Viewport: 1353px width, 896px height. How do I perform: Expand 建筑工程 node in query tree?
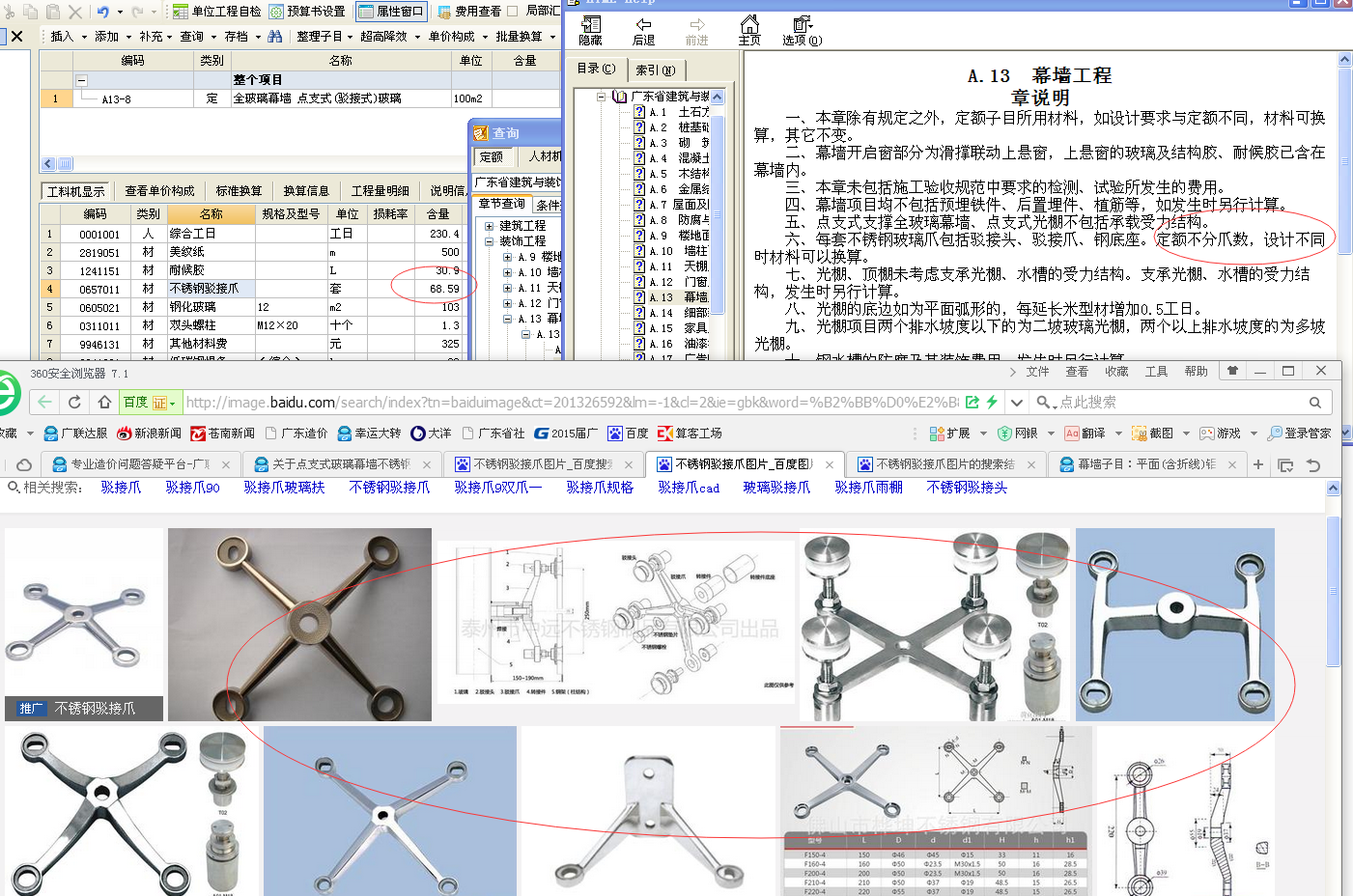(x=490, y=226)
